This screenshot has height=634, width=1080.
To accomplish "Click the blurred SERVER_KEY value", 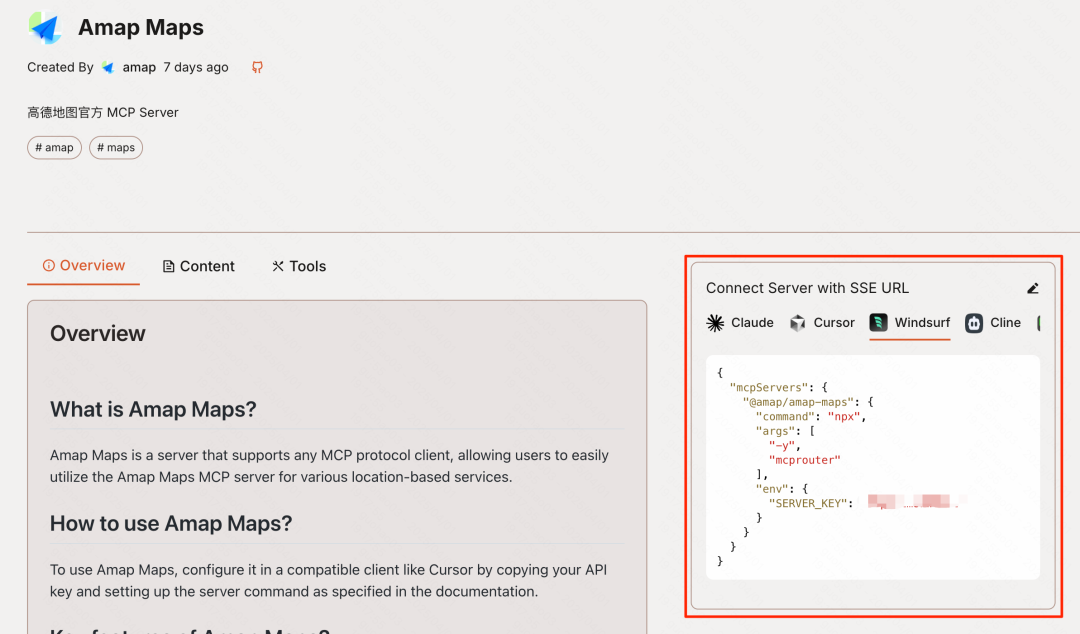I will click(916, 502).
